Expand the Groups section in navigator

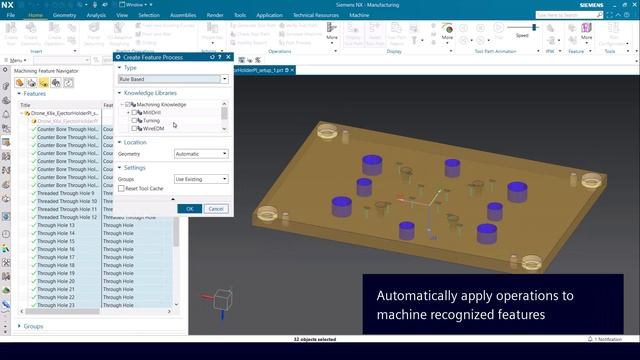19,326
